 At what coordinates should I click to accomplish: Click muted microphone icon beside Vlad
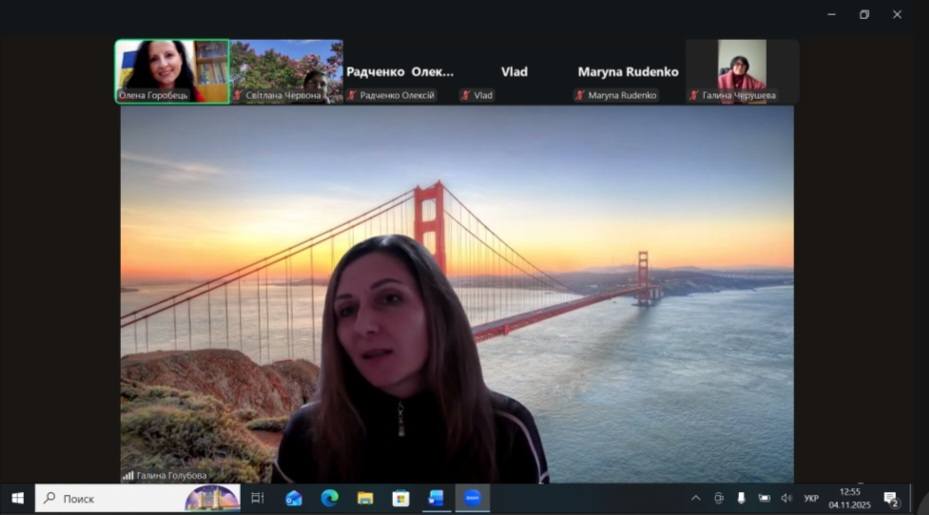(x=465, y=96)
